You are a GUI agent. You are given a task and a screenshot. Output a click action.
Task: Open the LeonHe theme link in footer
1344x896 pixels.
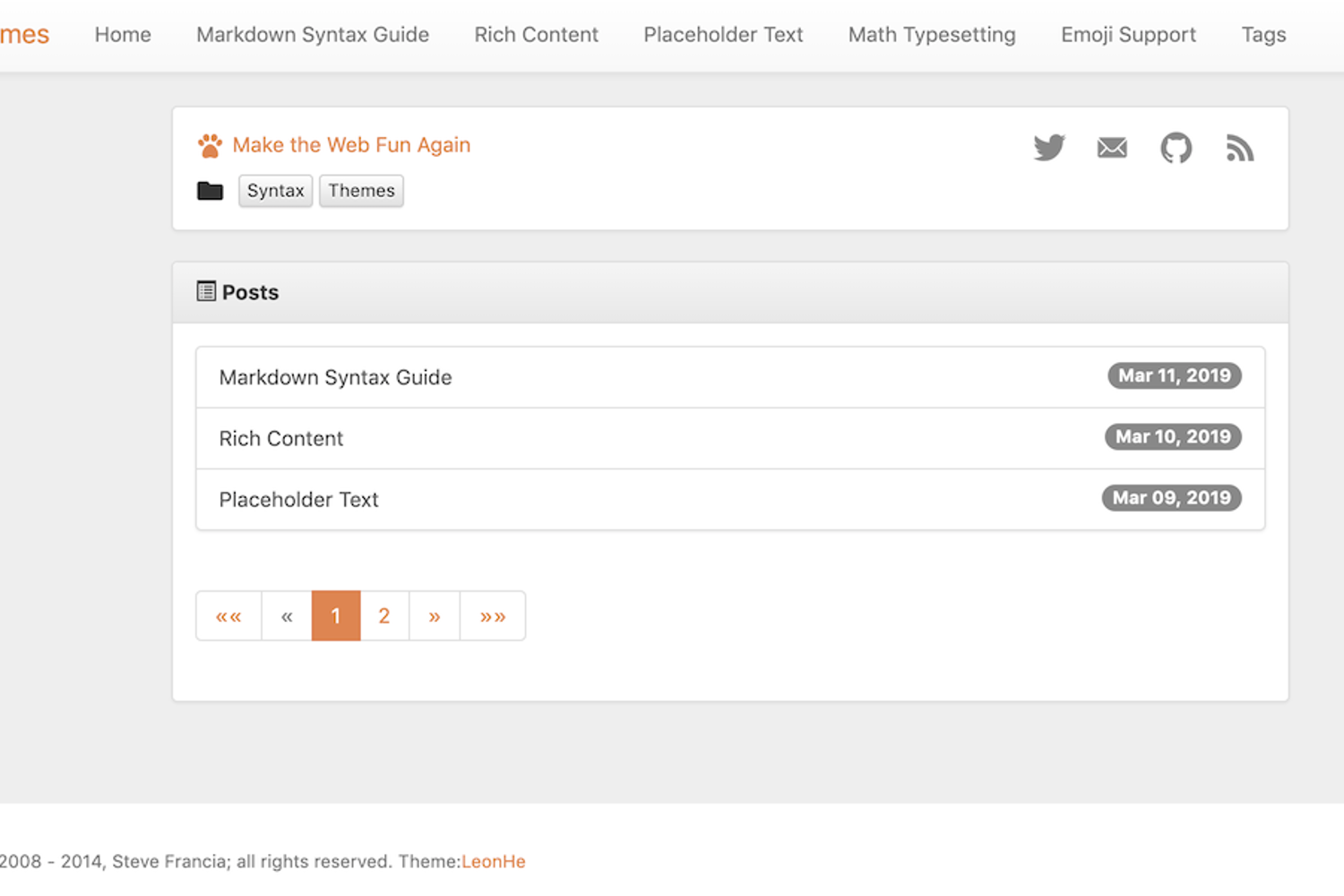pyautogui.click(x=494, y=861)
